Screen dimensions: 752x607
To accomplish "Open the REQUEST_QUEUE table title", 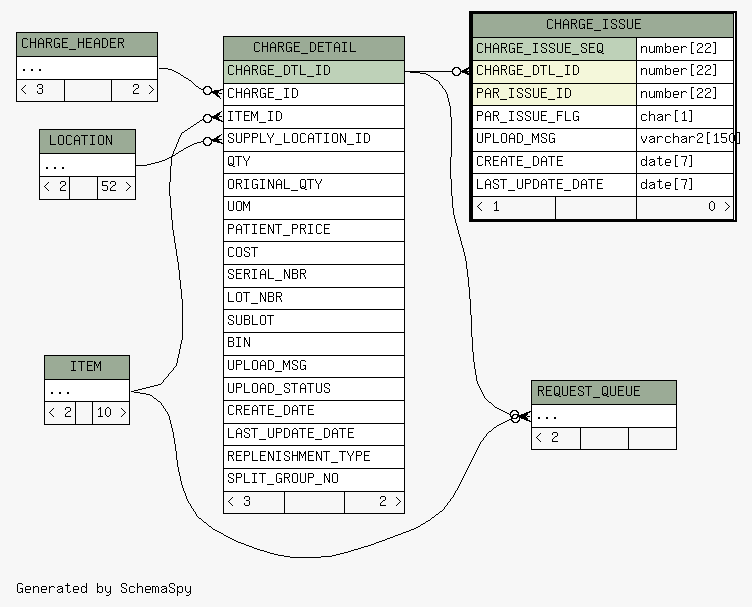I will (604, 392).
